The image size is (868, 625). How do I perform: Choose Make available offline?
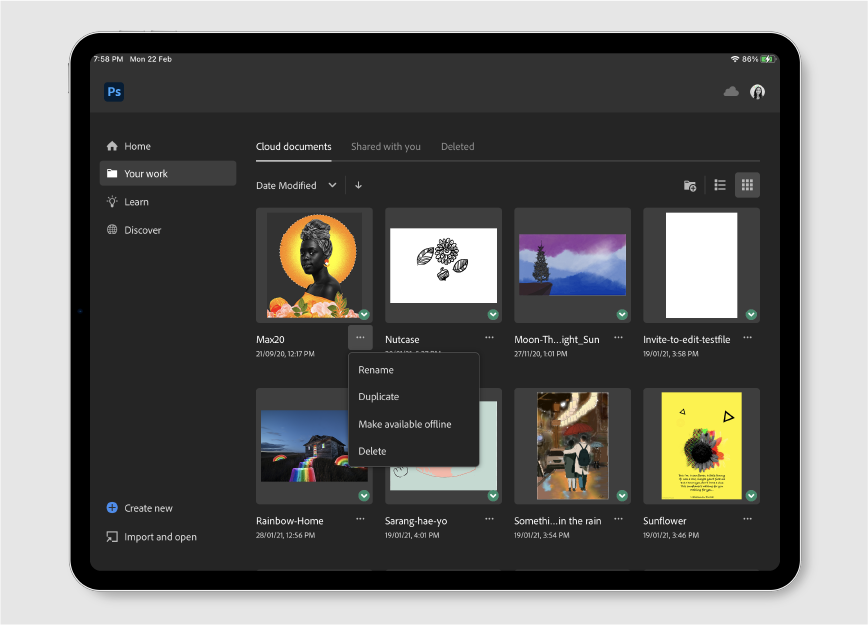point(414,424)
